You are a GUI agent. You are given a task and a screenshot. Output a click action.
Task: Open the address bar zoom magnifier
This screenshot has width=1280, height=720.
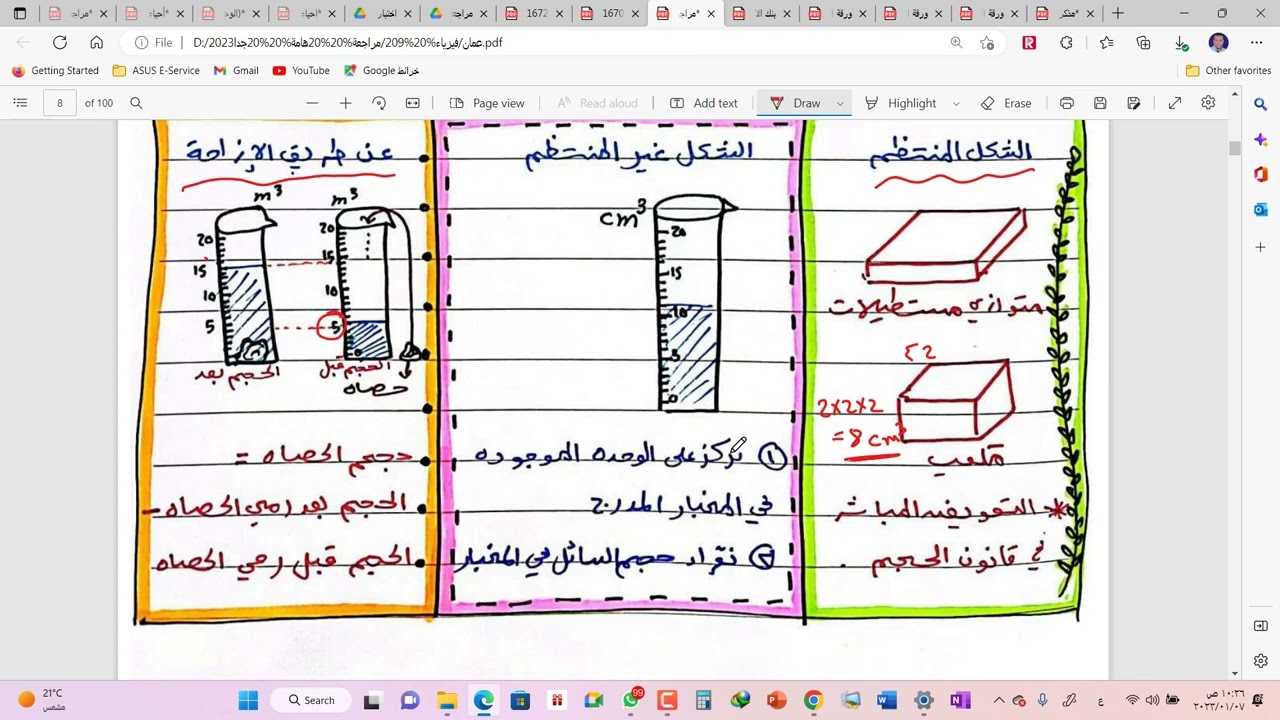[956, 43]
